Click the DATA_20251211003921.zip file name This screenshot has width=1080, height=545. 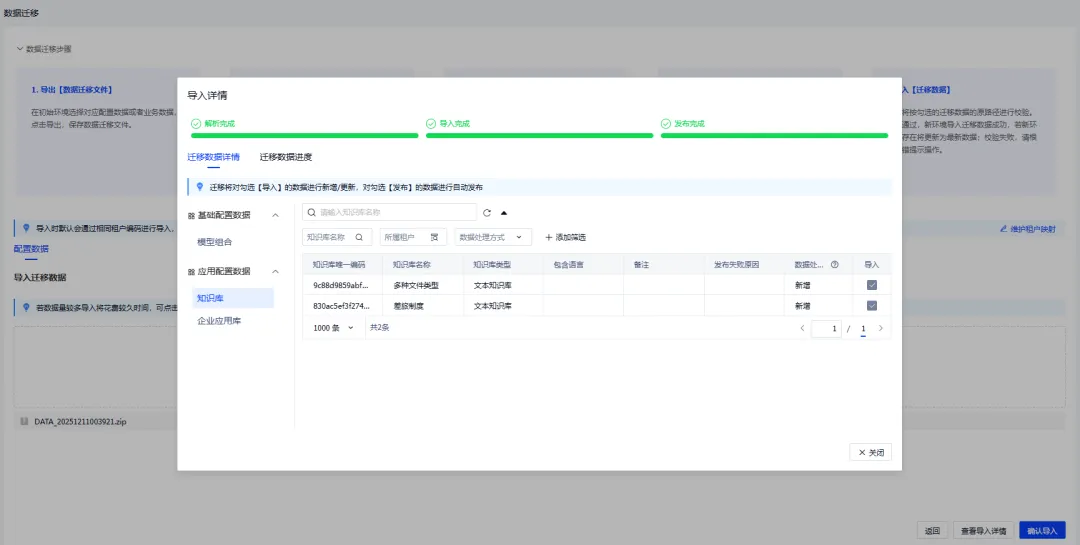[x=81, y=422]
